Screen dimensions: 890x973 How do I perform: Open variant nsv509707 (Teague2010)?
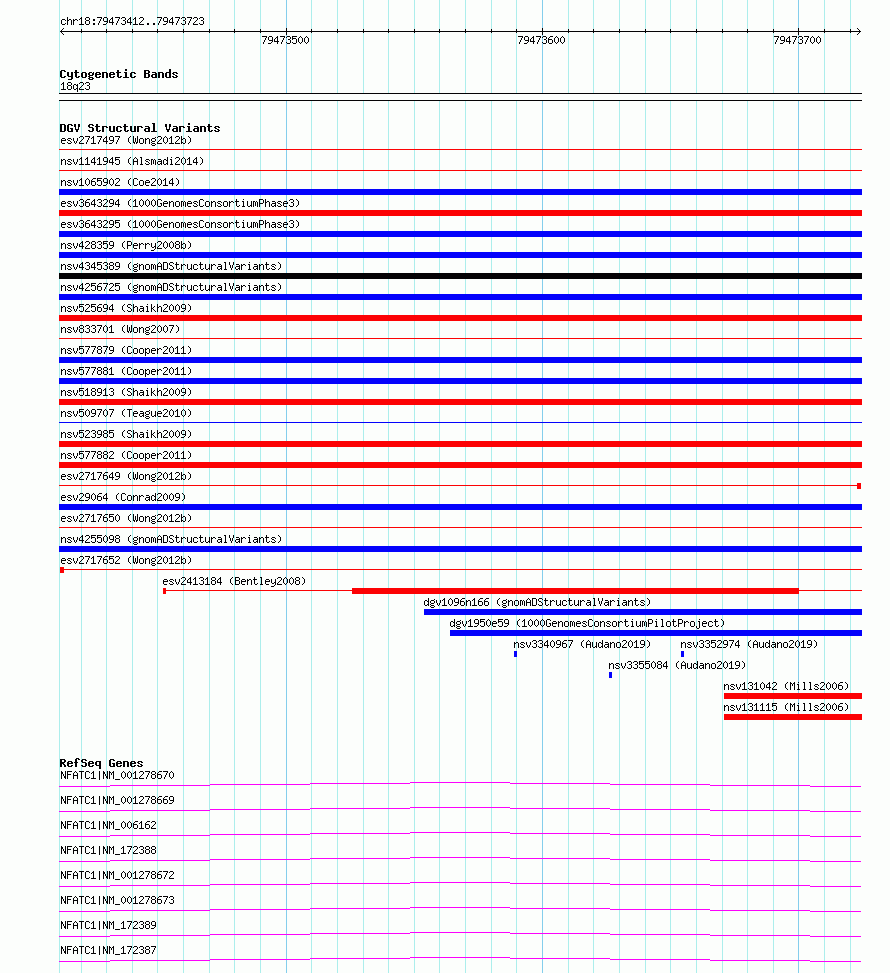[126, 413]
